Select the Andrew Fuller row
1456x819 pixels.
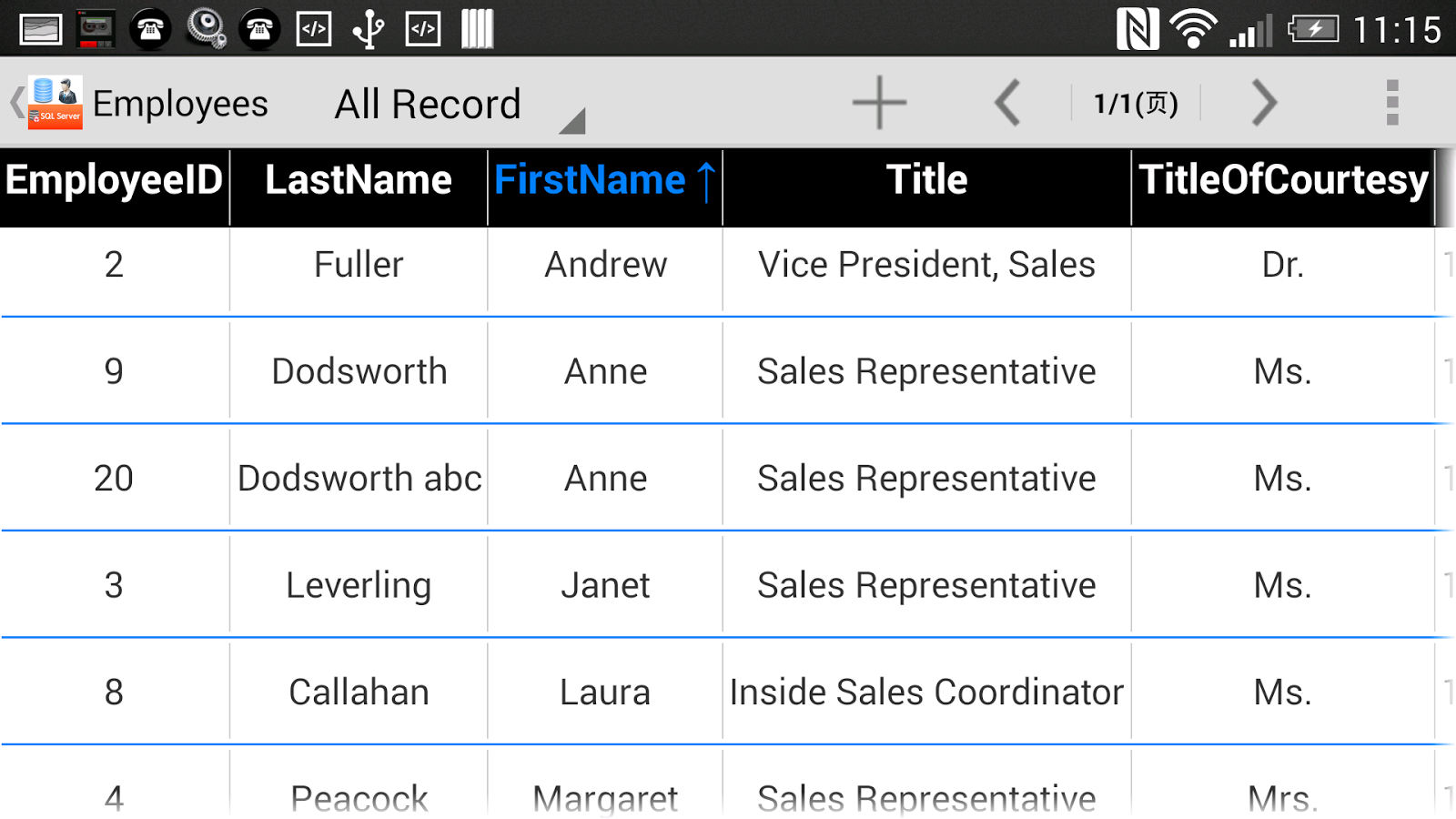point(605,266)
